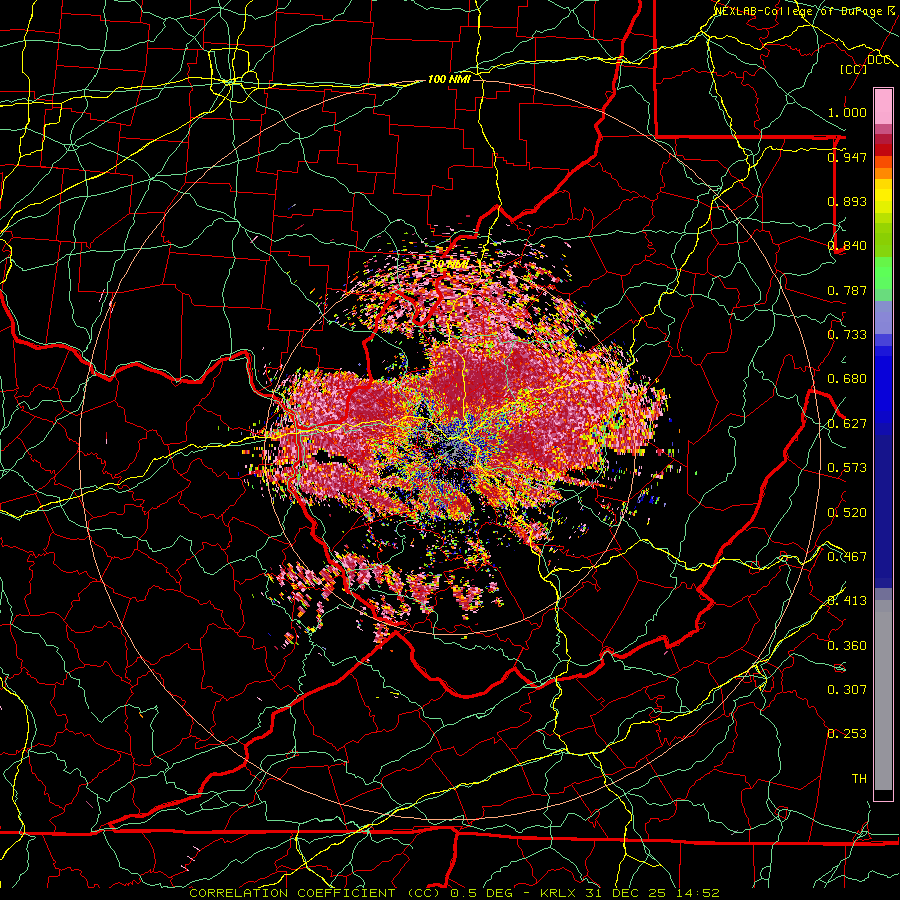The width and height of the screenshot is (900, 900).
Task: Select the 0.680 scale value
Action: pyautogui.click(x=847, y=378)
